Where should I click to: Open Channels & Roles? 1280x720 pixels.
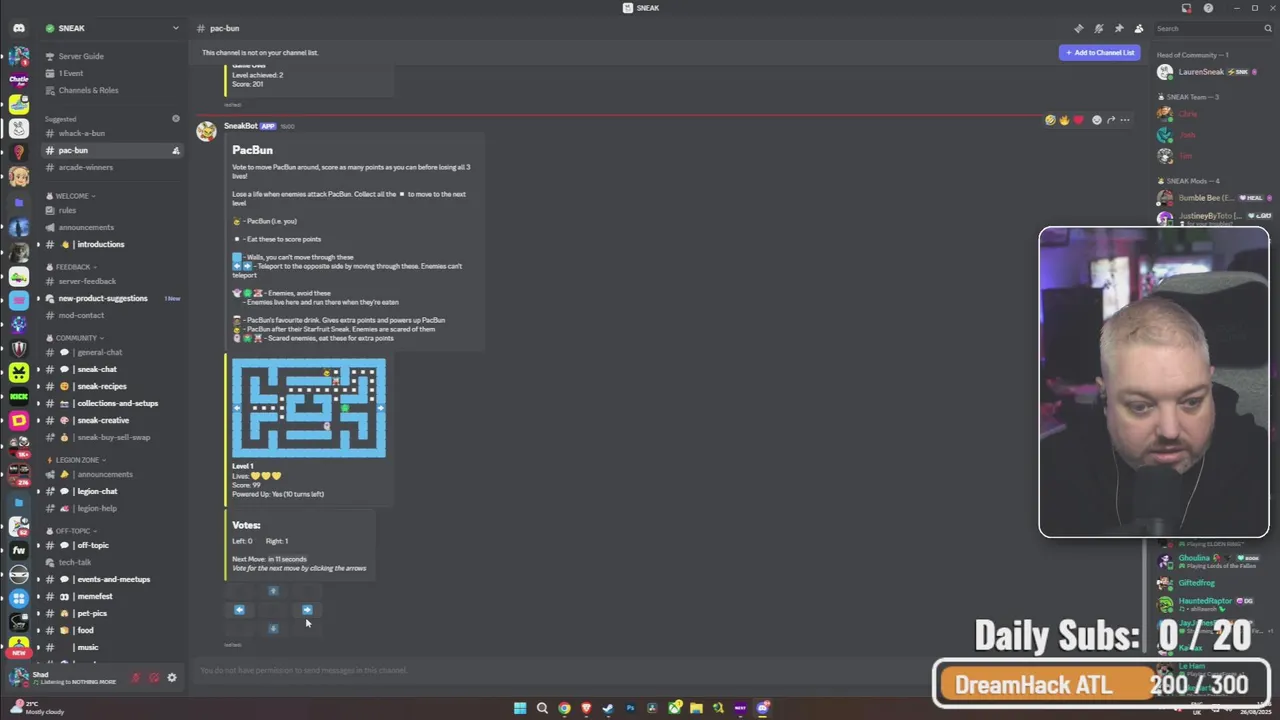110,90
